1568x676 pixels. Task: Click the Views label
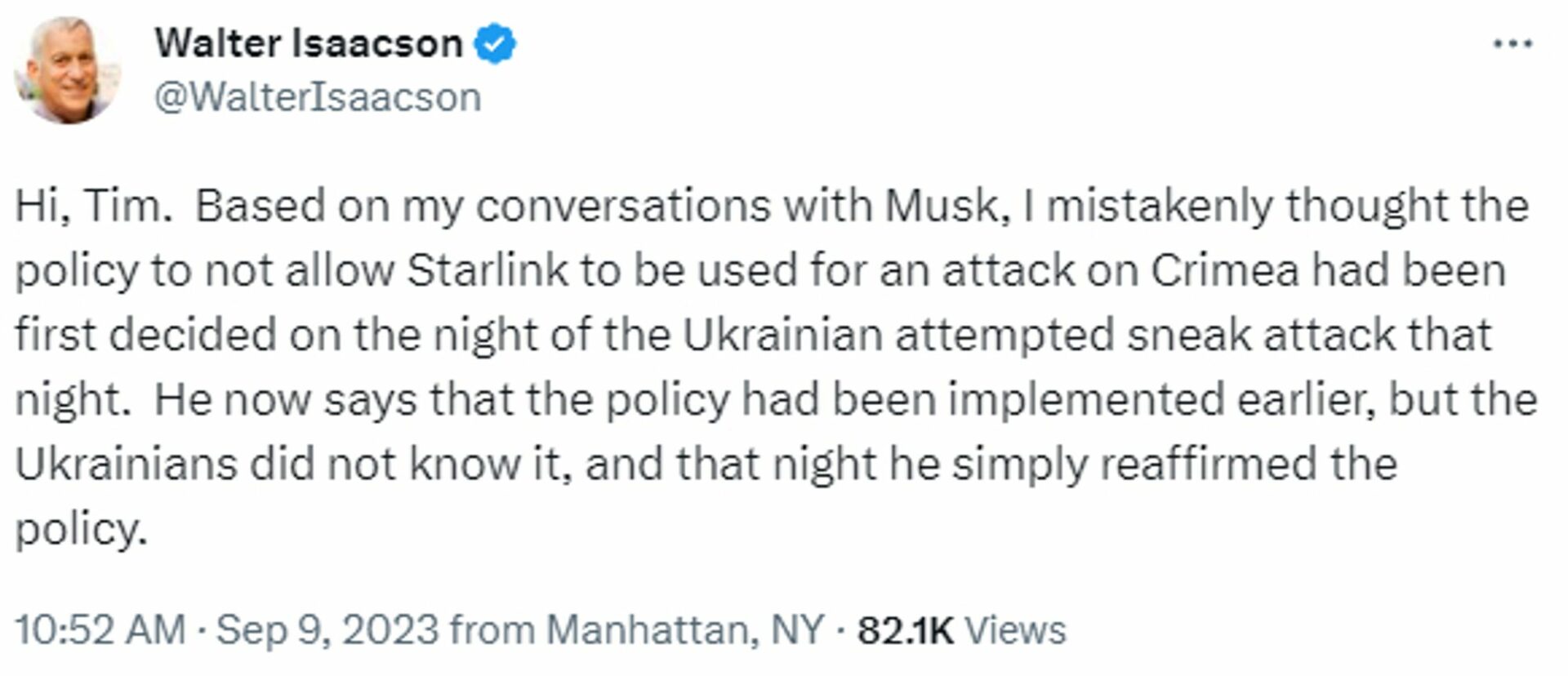[x=1015, y=630]
